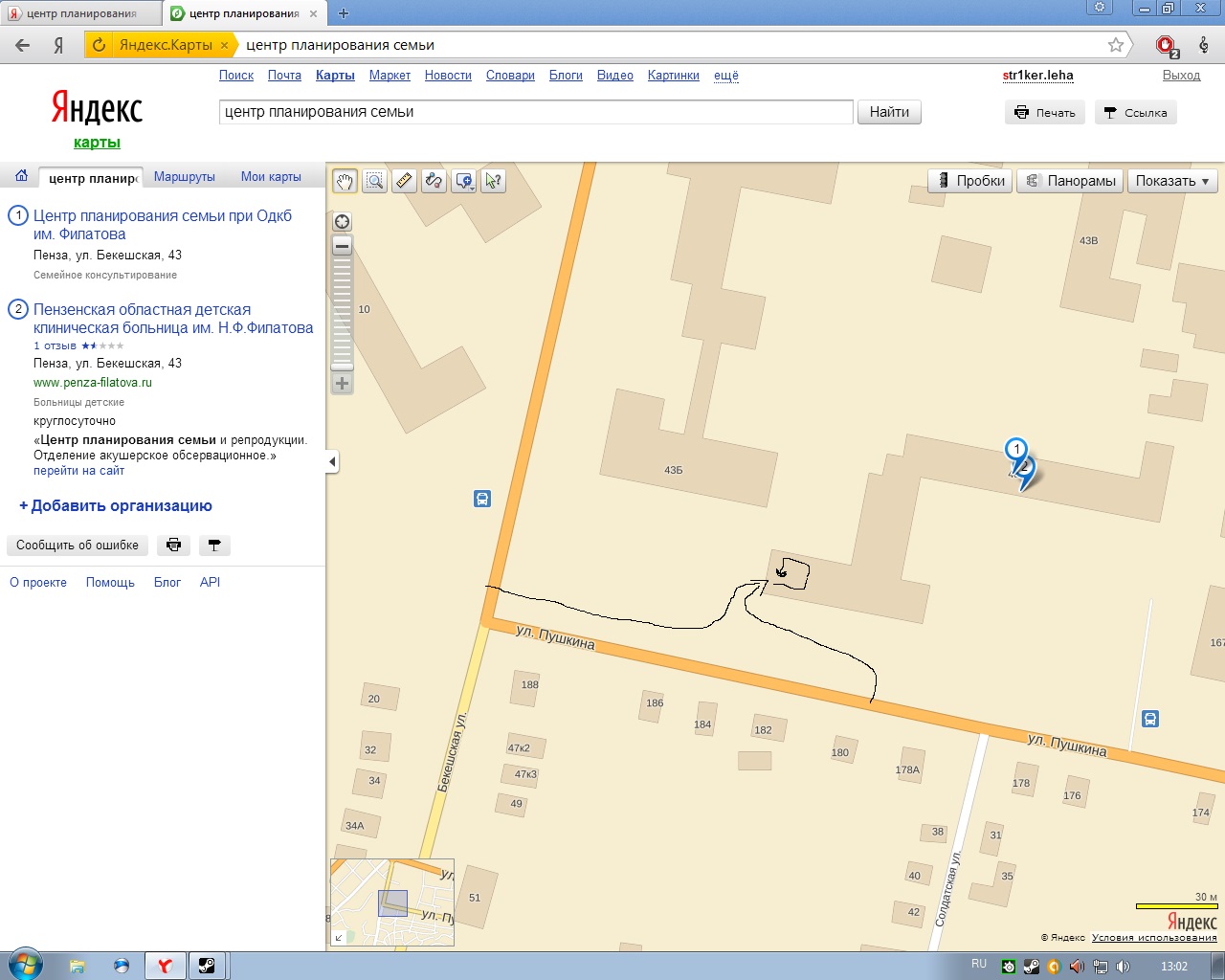Screen dimensions: 1225x980
Task: Click the Яндекс logo on page
Action: point(97,109)
